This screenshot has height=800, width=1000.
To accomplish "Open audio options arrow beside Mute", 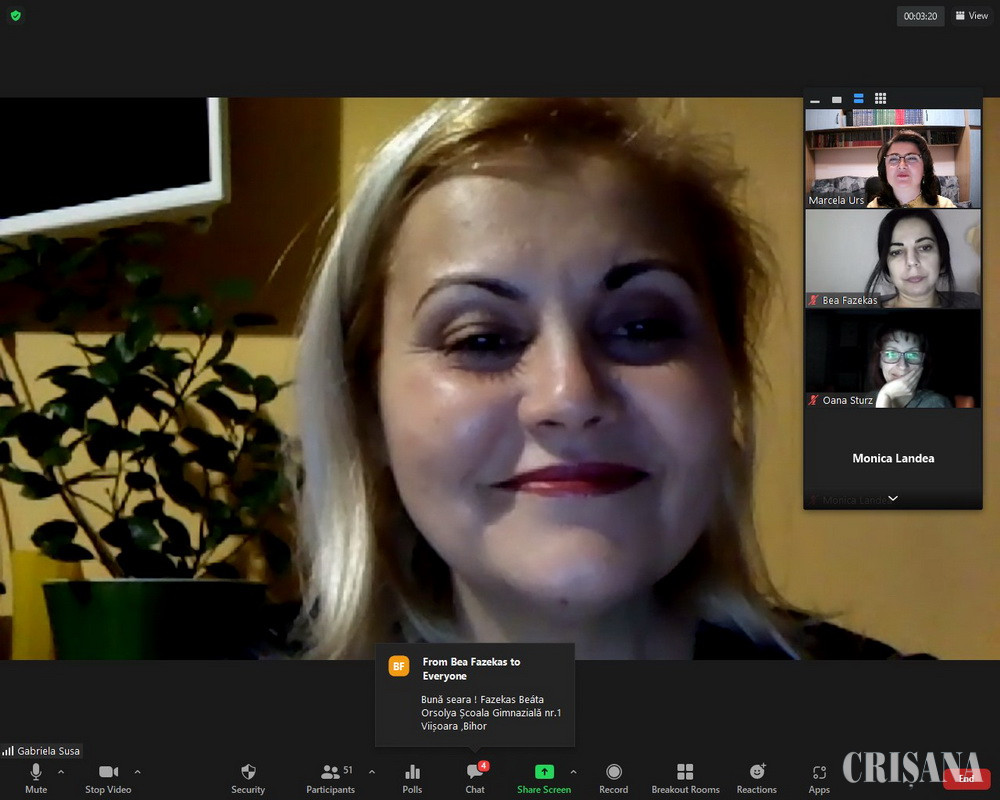I will point(61,772).
